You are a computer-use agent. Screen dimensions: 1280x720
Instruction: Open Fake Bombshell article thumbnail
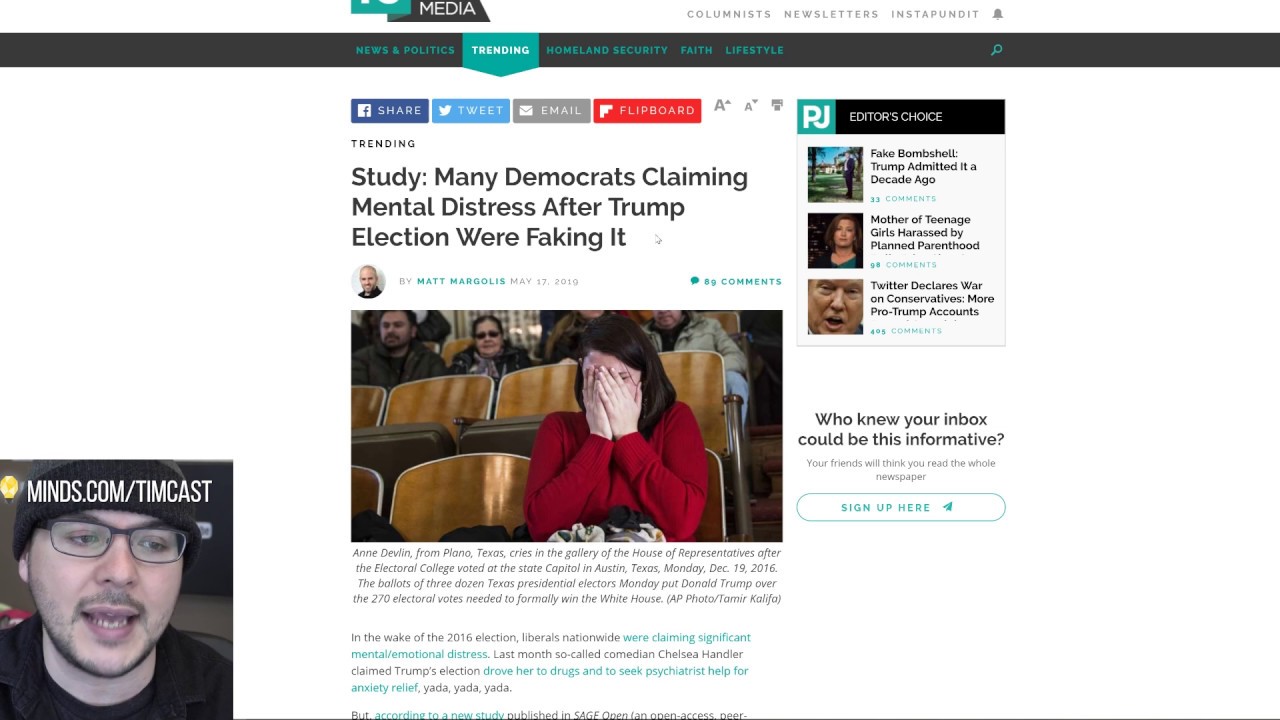click(x=835, y=174)
